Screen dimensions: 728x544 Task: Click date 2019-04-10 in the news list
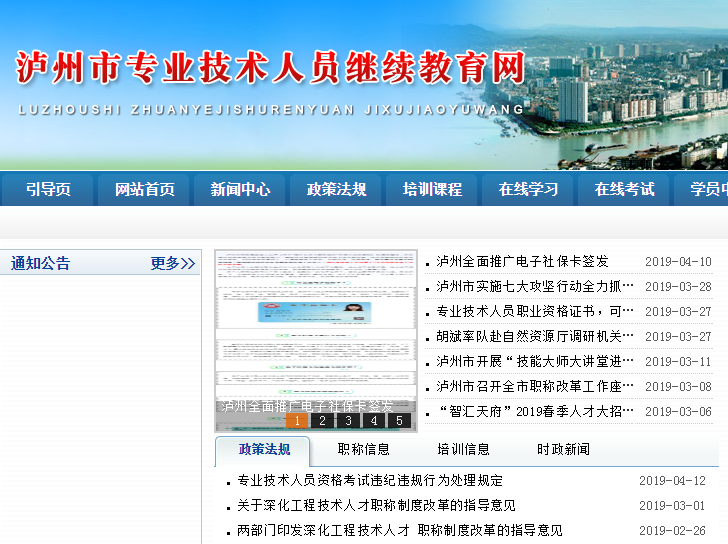[678, 262]
